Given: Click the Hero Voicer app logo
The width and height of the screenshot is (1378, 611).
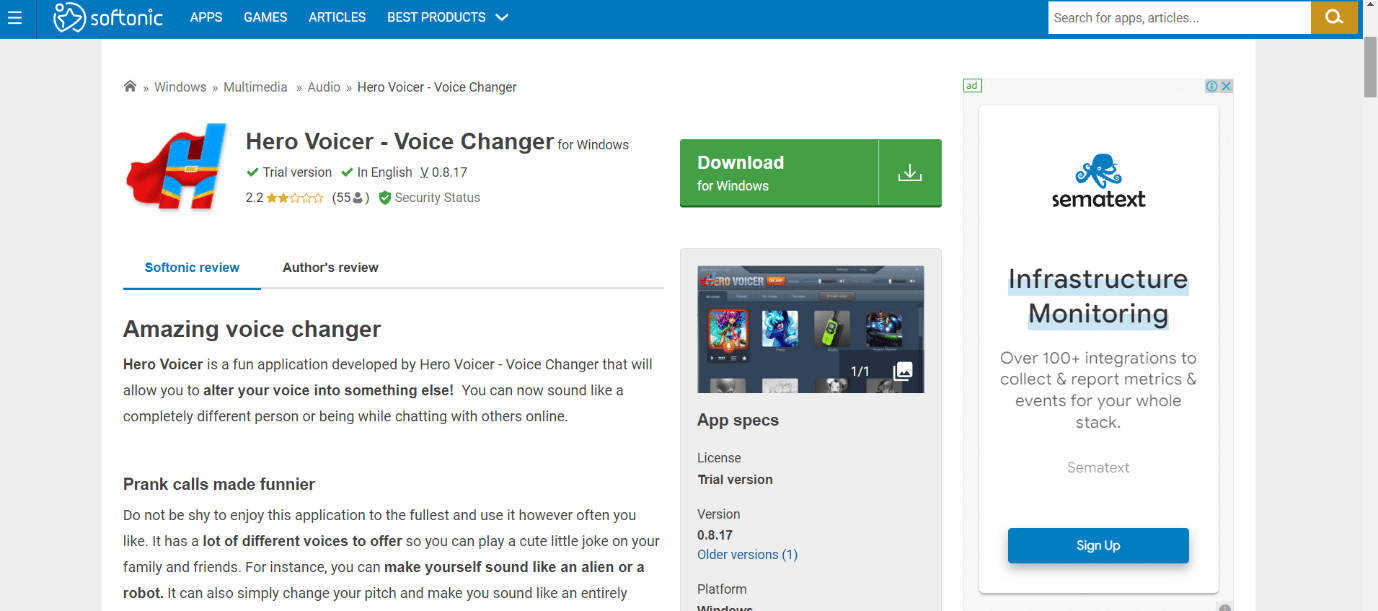Looking at the screenshot, I should point(177,167).
